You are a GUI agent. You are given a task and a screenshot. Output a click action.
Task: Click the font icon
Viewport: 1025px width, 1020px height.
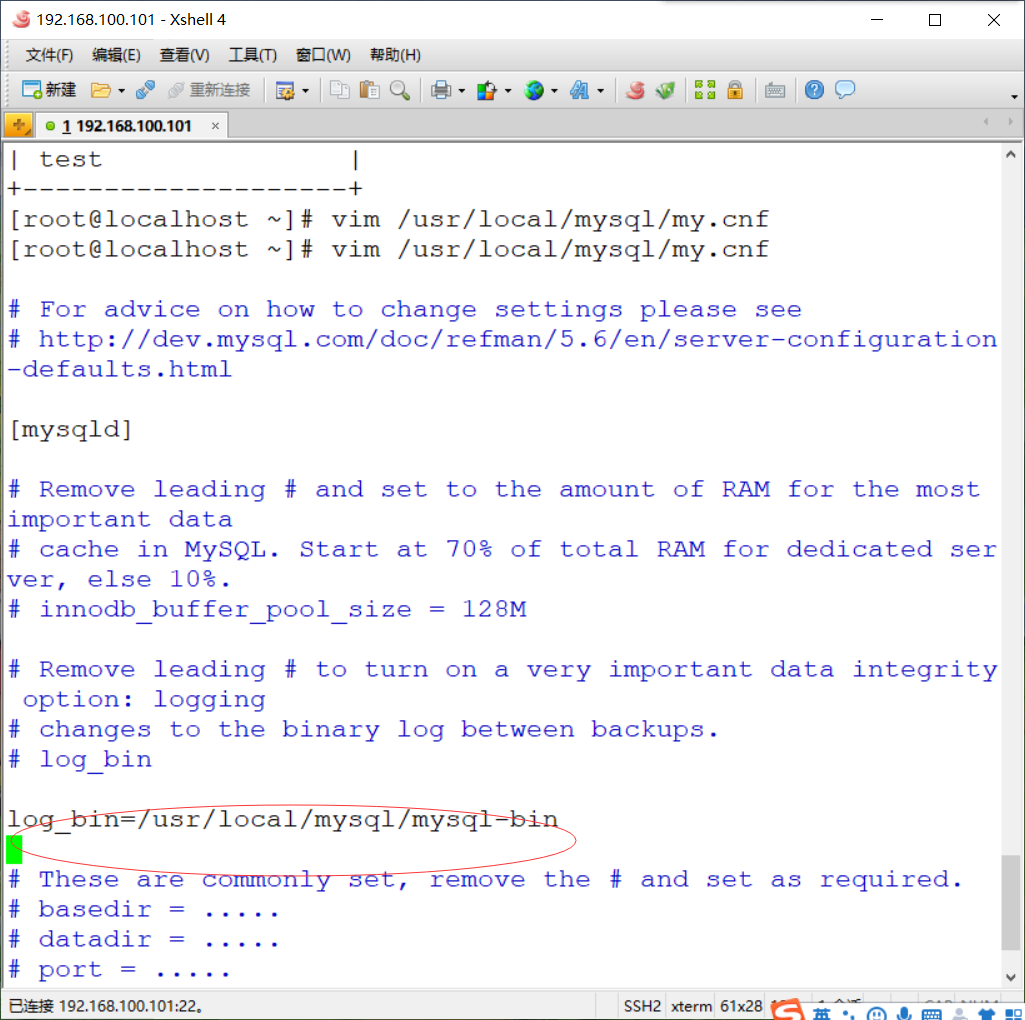point(580,90)
